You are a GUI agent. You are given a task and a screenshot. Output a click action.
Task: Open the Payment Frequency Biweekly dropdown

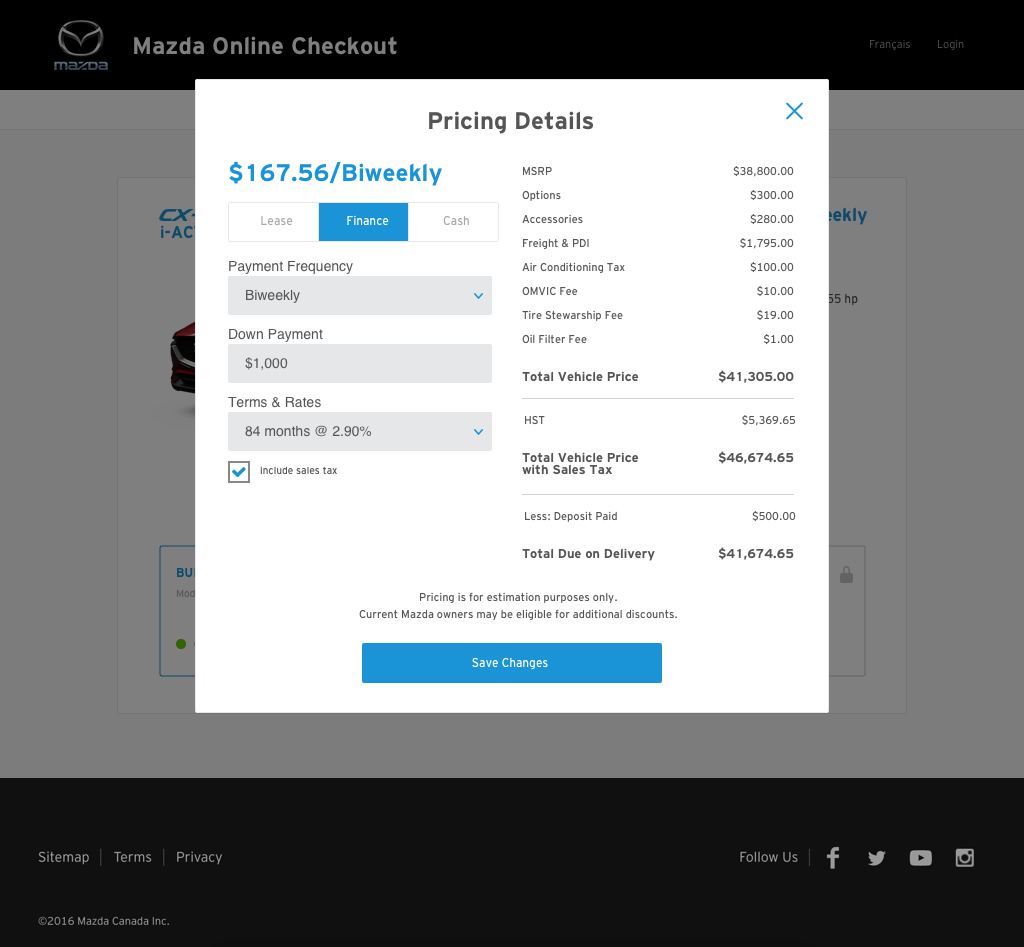pos(360,295)
